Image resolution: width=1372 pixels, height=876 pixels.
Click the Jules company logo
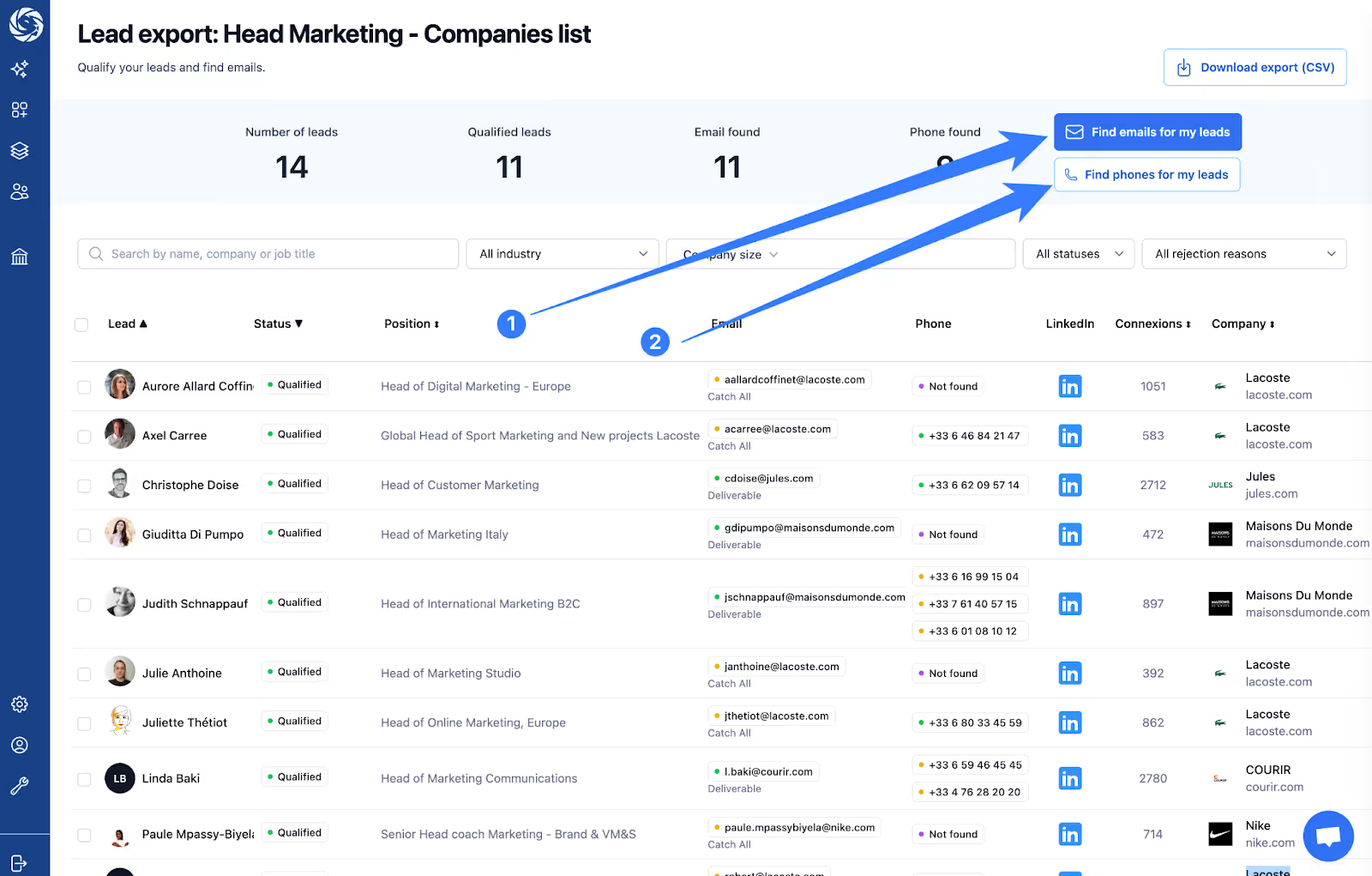pyautogui.click(x=1220, y=486)
